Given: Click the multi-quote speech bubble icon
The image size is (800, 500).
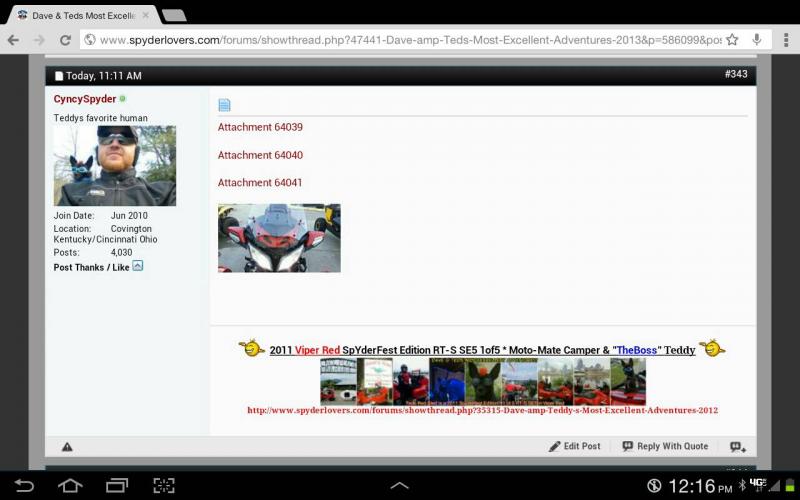Looking at the screenshot, I should click(738, 447).
